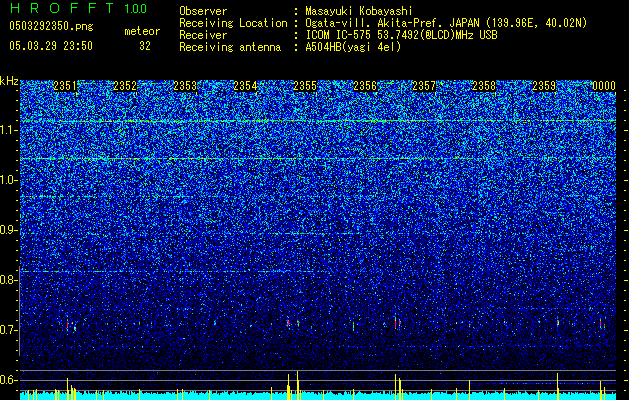Click the version number 1.0.0

coord(136,9)
